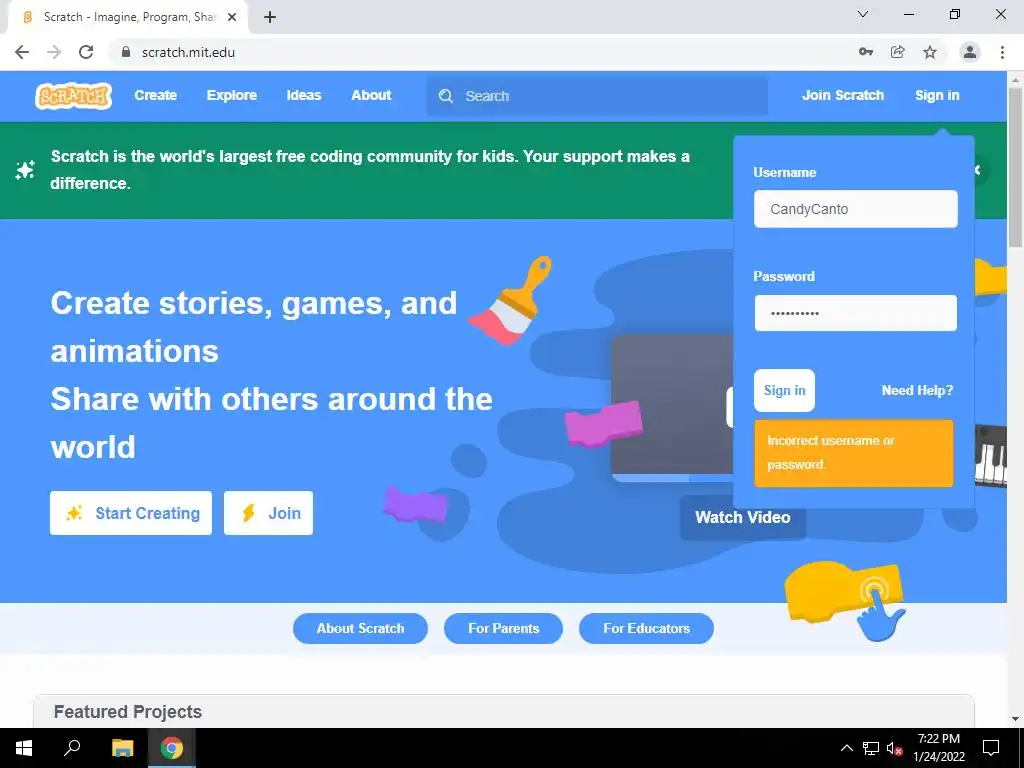This screenshot has height=768, width=1024.
Task: Open the About page
Action: tap(371, 95)
